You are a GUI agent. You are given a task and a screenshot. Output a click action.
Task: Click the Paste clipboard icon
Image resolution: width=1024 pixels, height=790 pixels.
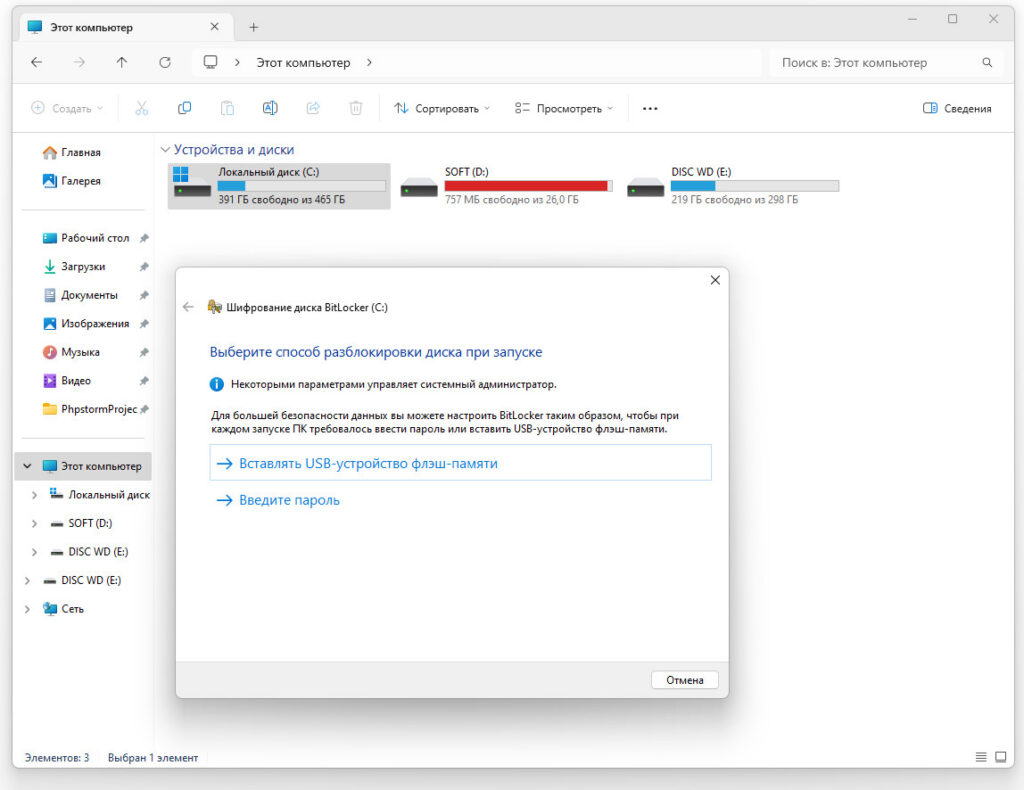click(227, 108)
